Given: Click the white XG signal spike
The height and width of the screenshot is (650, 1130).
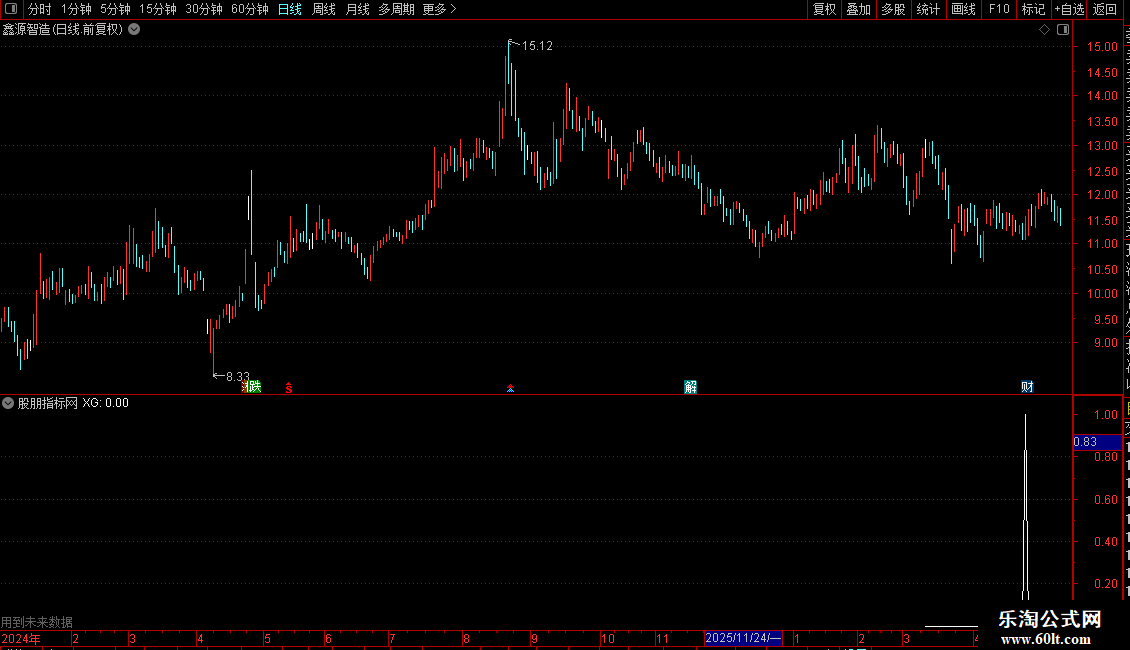Looking at the screenshot, I should coord(1026,507).
